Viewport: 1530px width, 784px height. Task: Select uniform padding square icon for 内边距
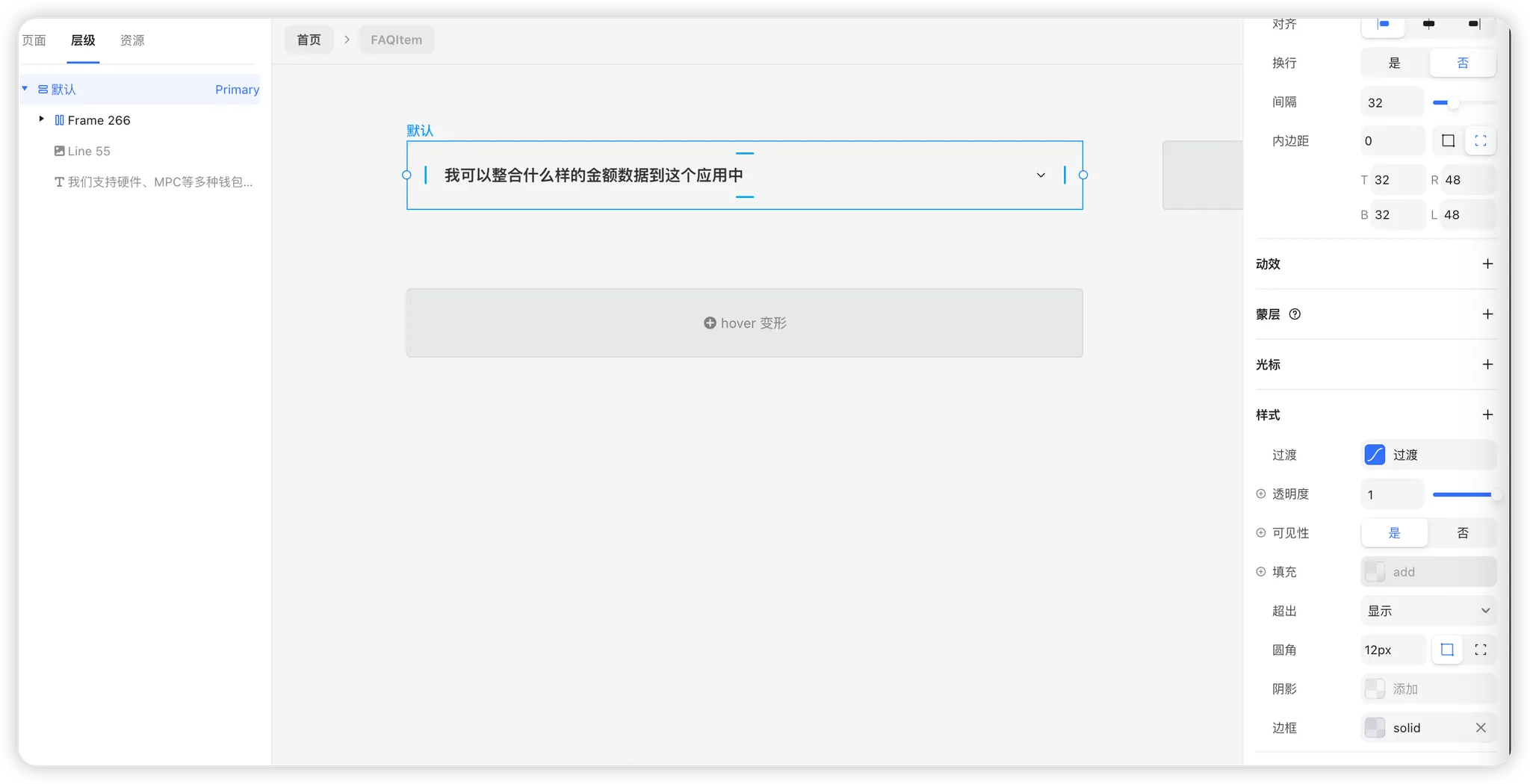click(1448, 141)
